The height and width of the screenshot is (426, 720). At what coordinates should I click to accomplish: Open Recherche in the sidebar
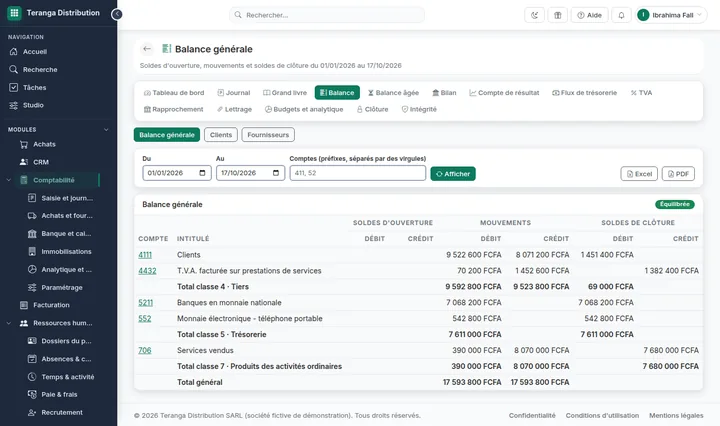click(40, 69)
